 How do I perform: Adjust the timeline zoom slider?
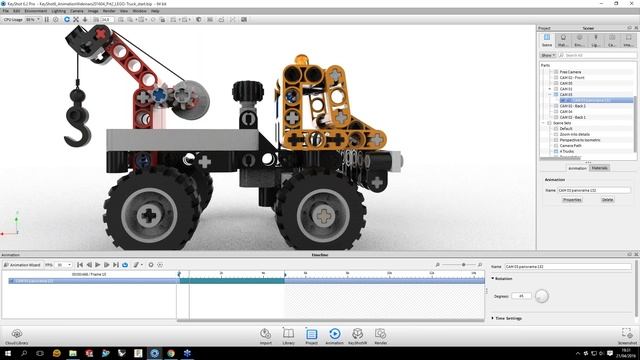click(463, 265)
